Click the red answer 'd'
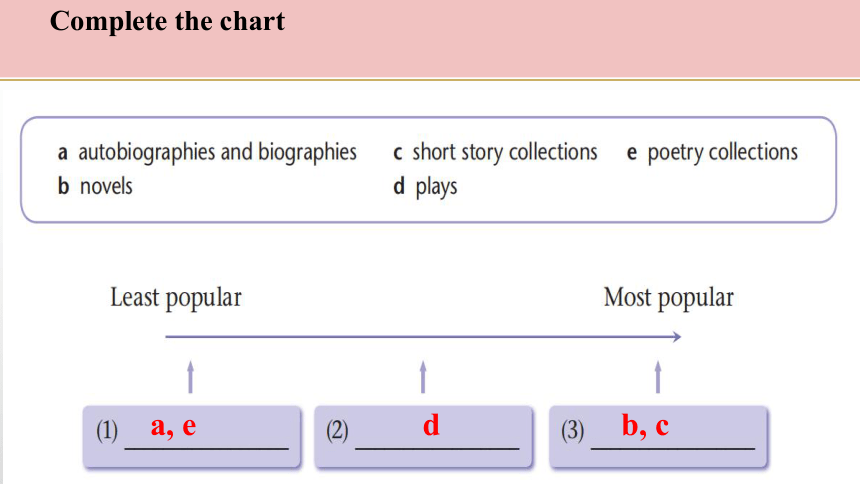The height and width of the screenshot is (484, 860). 431,425
